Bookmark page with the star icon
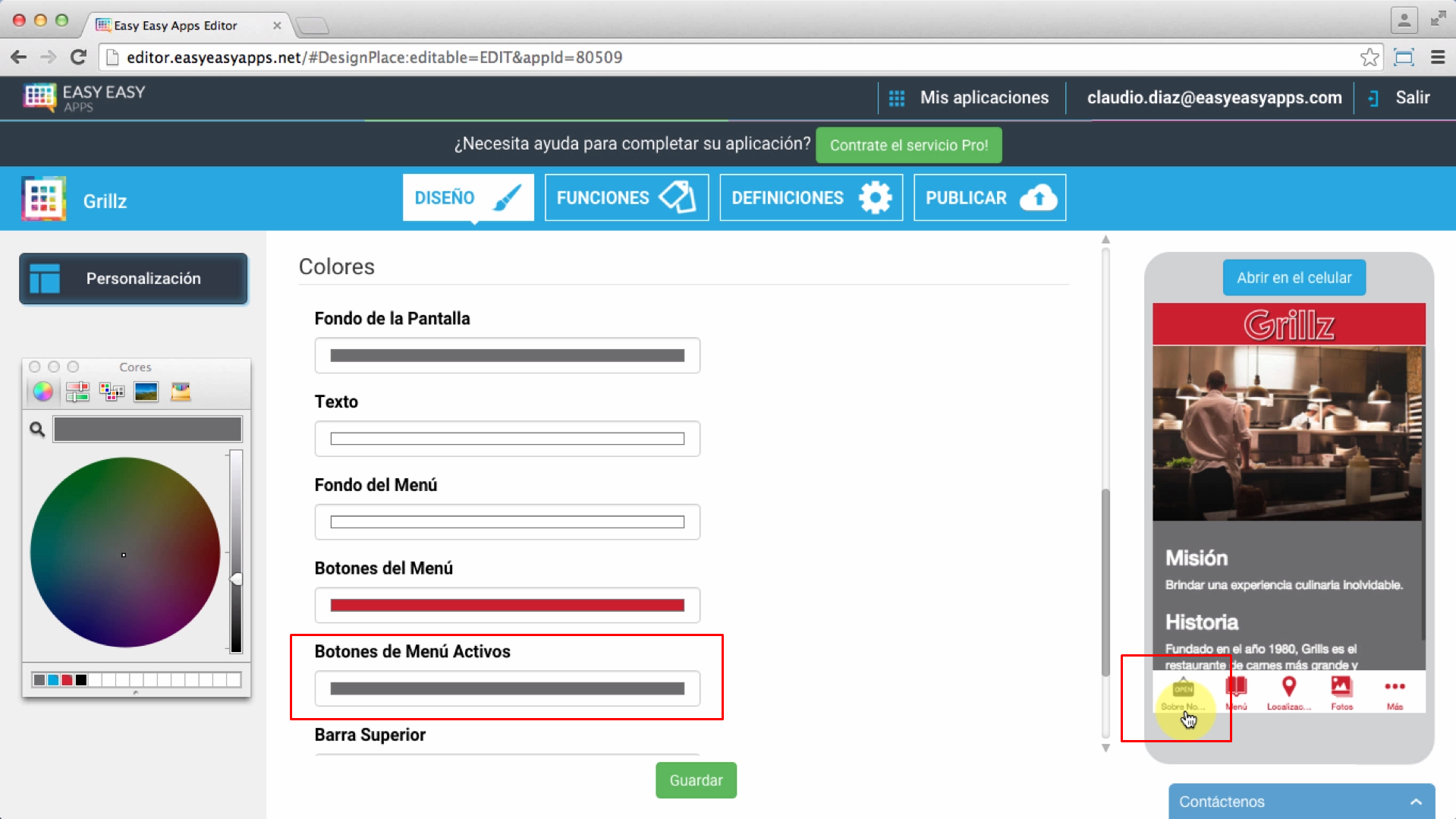 [x=1369, y=58]
